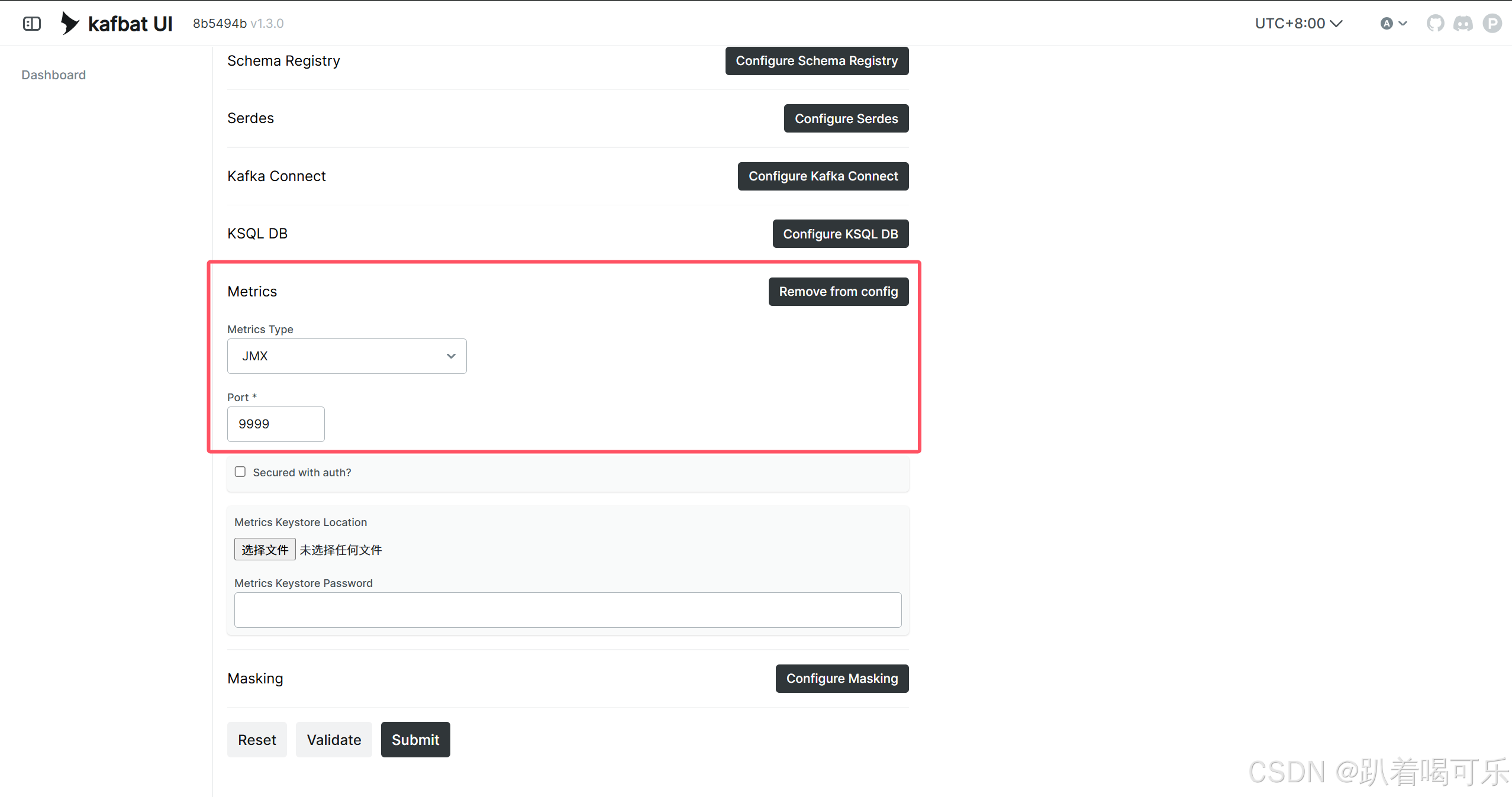Viewport: 1512px width, 797px height.
Task: Toggle the sidebar panel icon
Action: click(32, 24)
